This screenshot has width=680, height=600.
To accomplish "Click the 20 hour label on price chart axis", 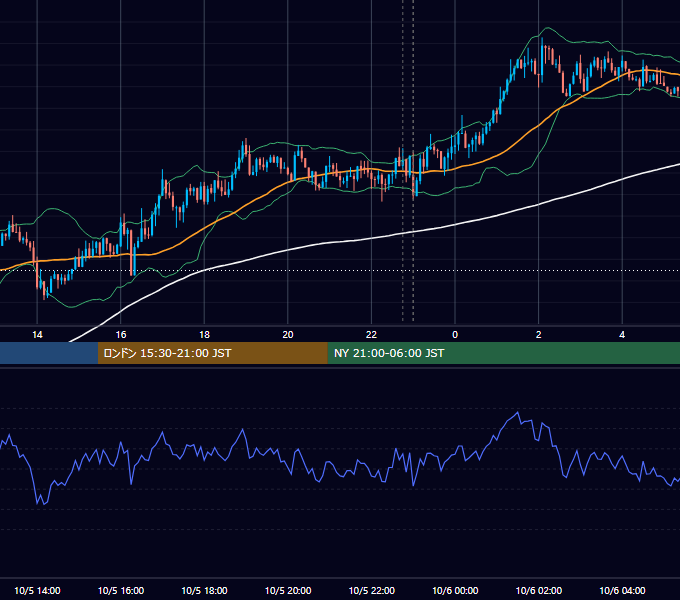I will (x=288, y=335).
